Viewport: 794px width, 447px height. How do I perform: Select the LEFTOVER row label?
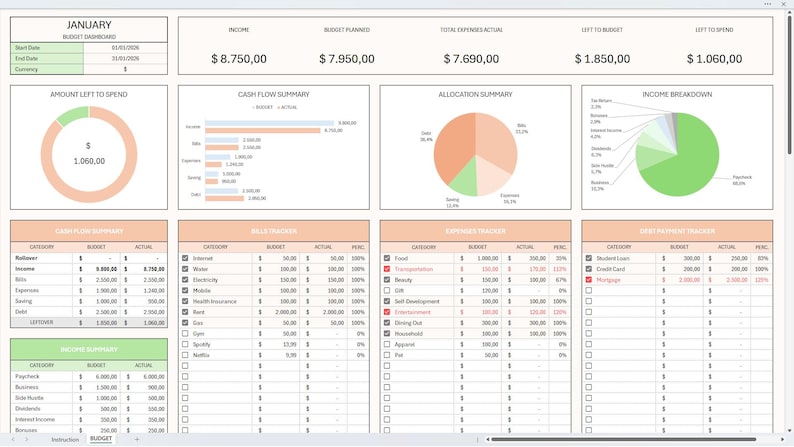[42, 322]
